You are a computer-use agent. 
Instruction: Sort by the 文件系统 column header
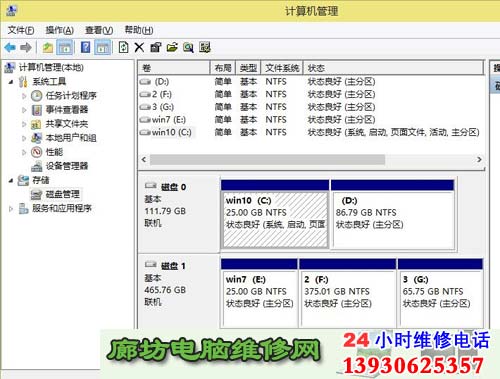pos(282,68)
